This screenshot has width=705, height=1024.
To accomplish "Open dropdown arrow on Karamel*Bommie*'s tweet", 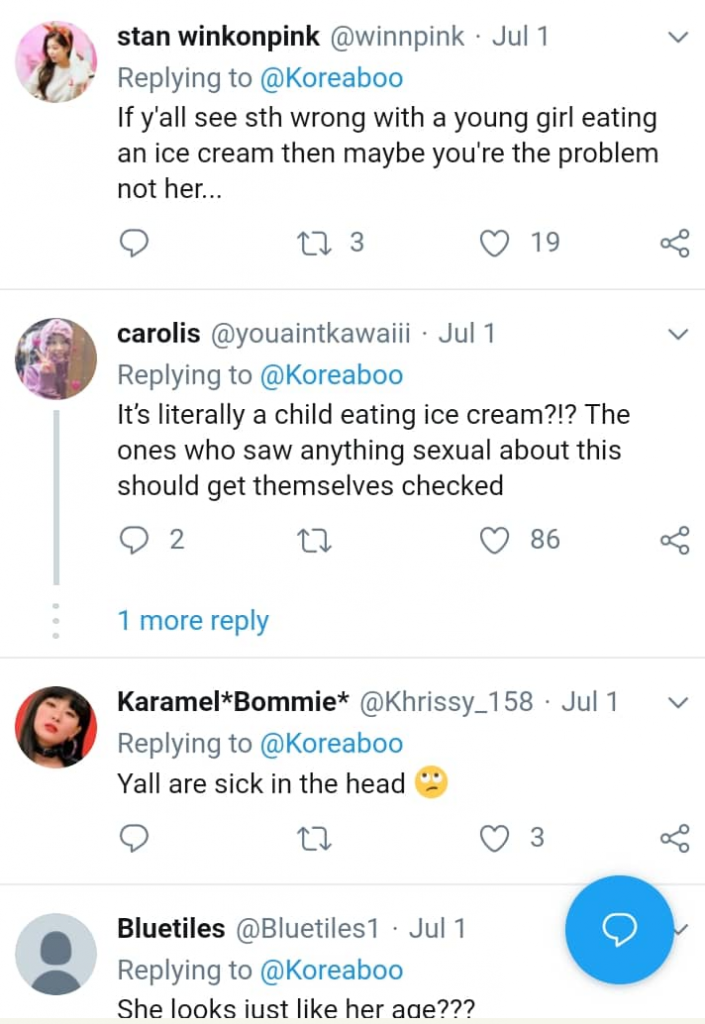I will click(678, 703).
